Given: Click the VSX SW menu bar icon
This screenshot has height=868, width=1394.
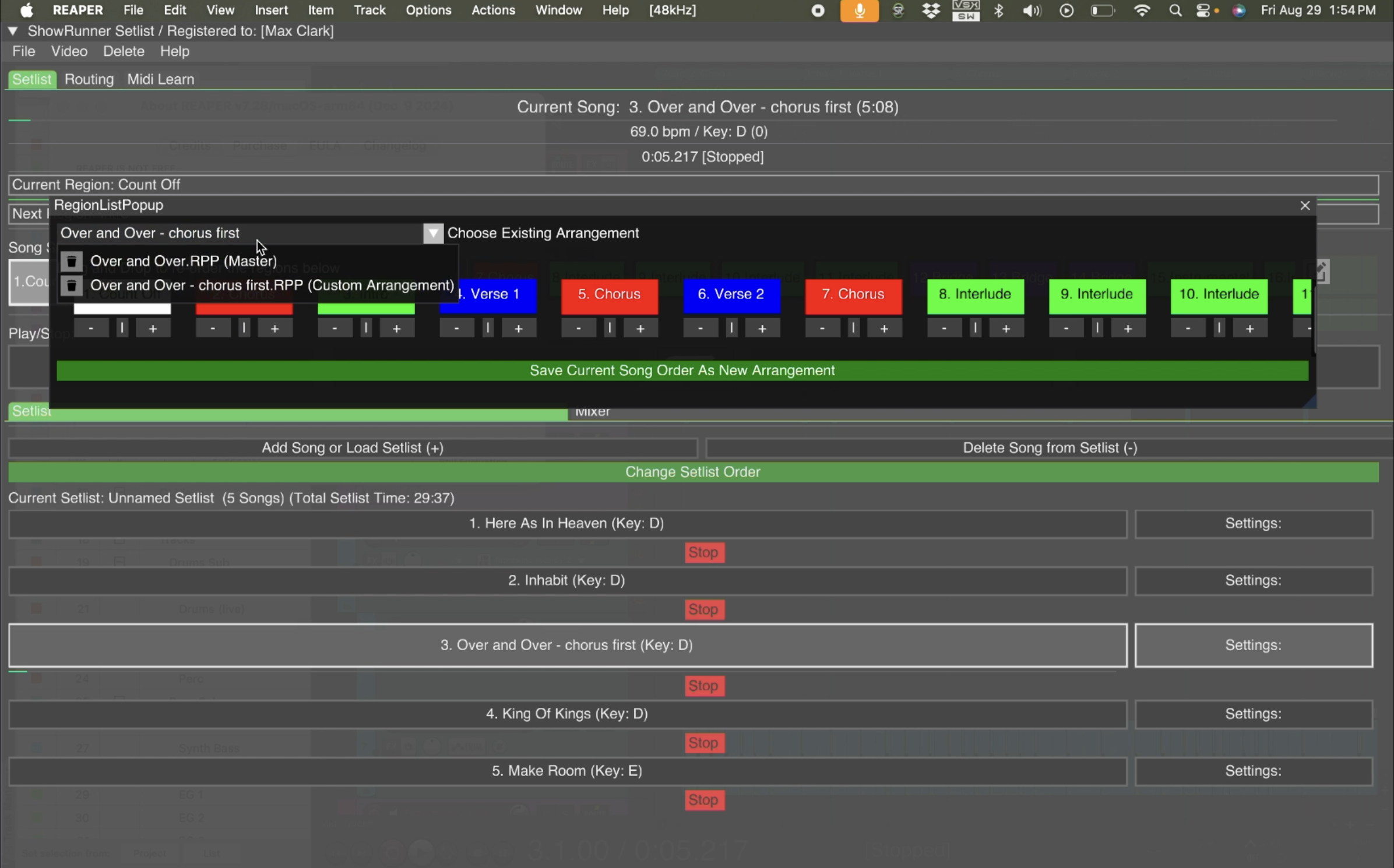Looking at the screenshot, I should (x=966, y=10).
